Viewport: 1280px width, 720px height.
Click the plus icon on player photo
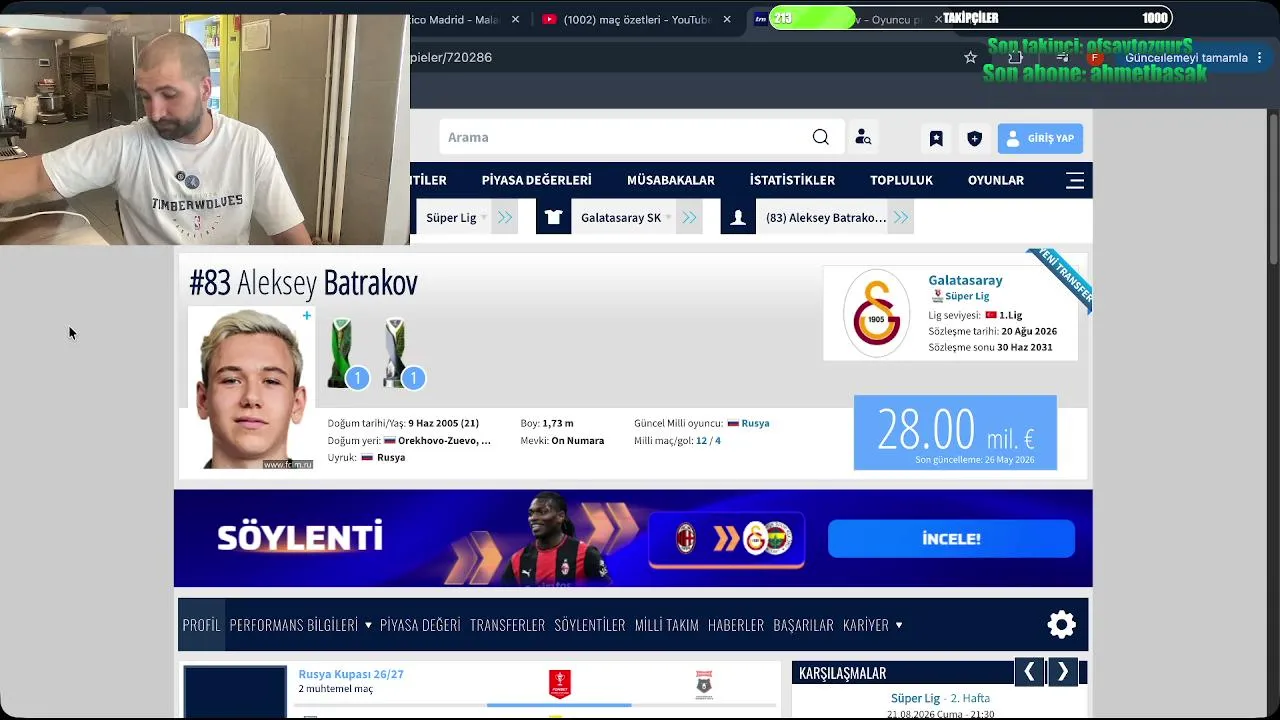coord(307,316)
